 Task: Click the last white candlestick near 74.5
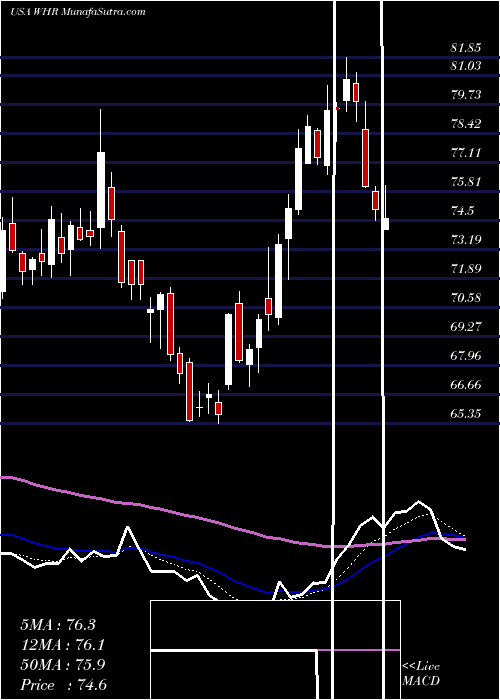coord(385,224)
